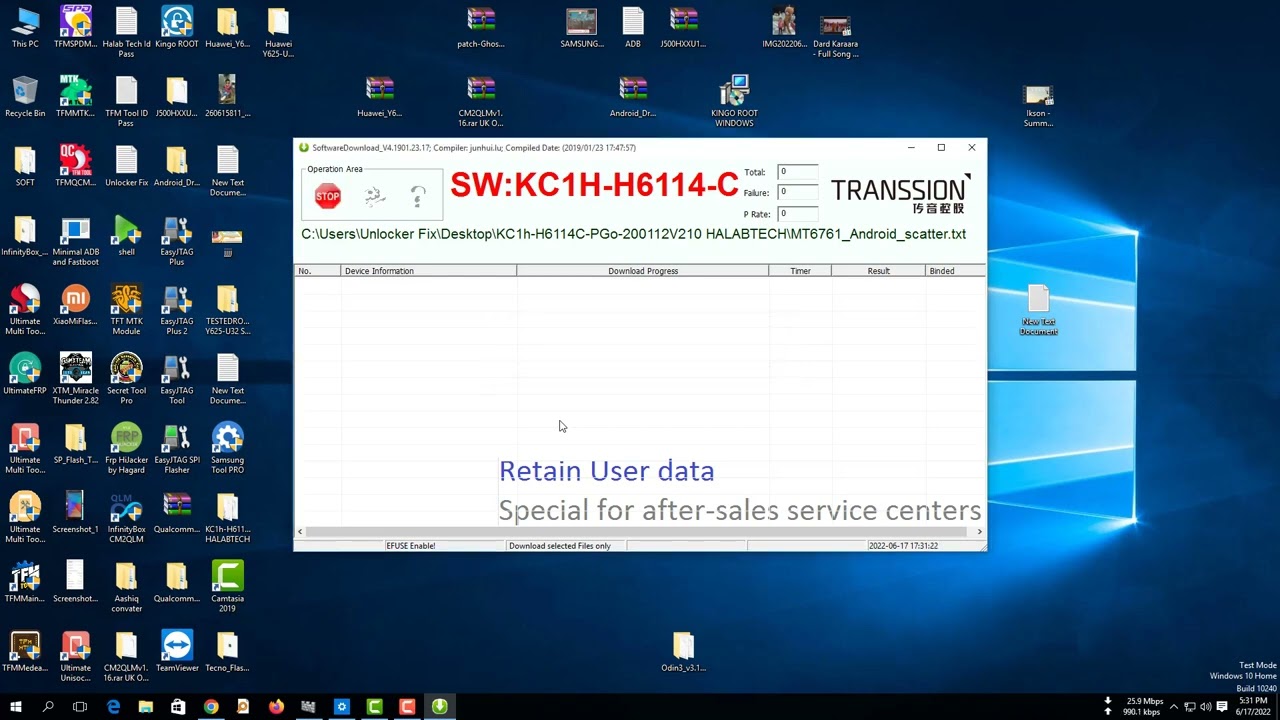
Task: Click the question mark help icon
Action: (x=418, y=197)
